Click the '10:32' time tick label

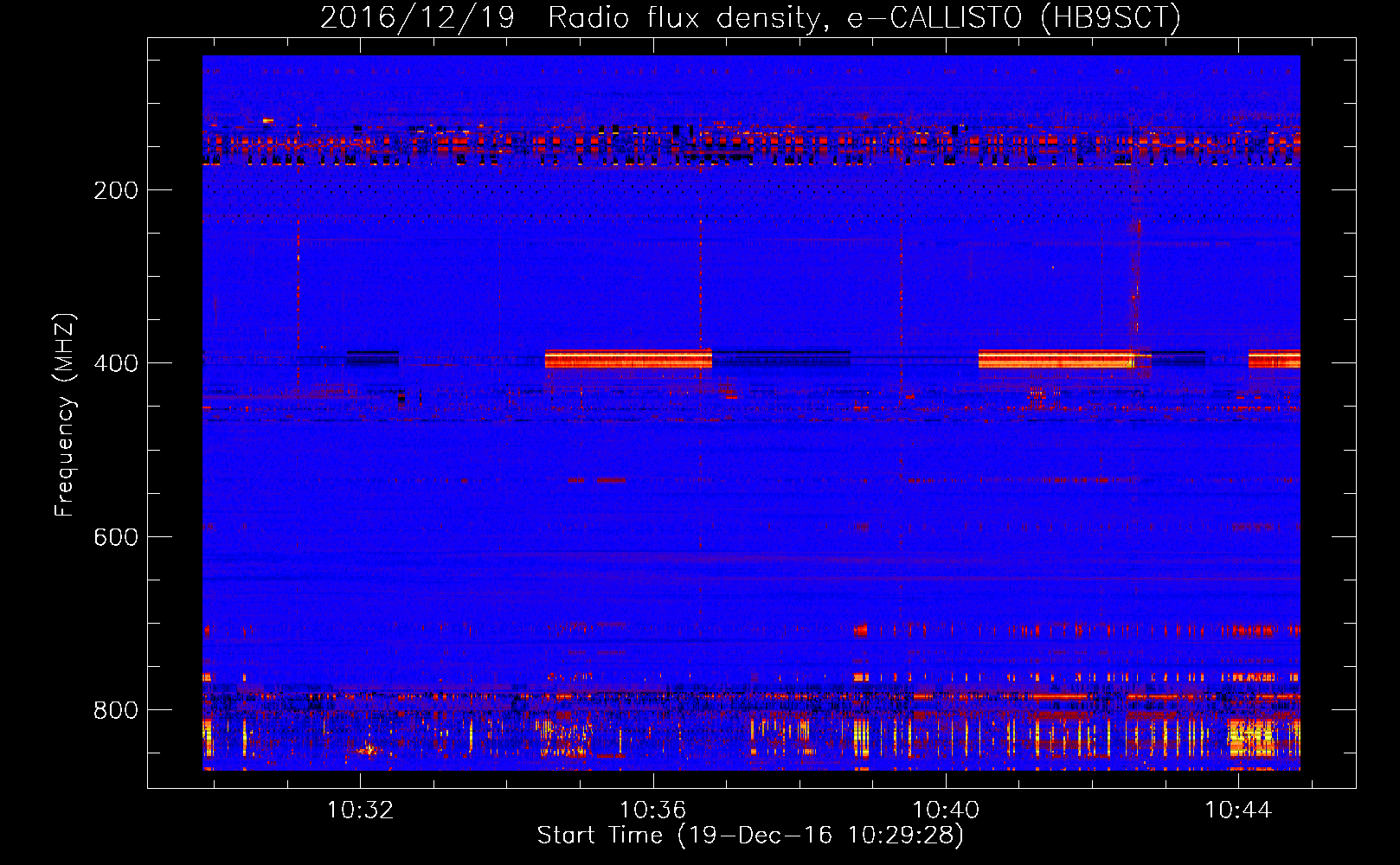360,810
